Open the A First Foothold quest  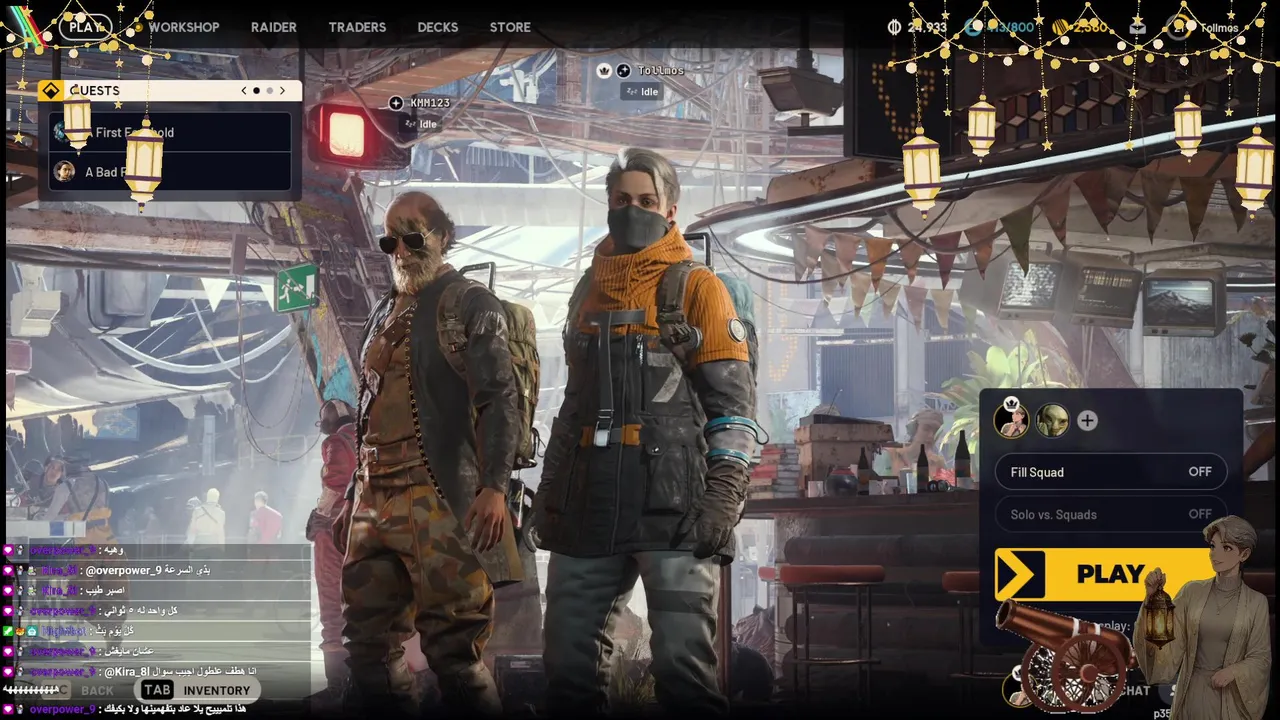coord(170,132)
